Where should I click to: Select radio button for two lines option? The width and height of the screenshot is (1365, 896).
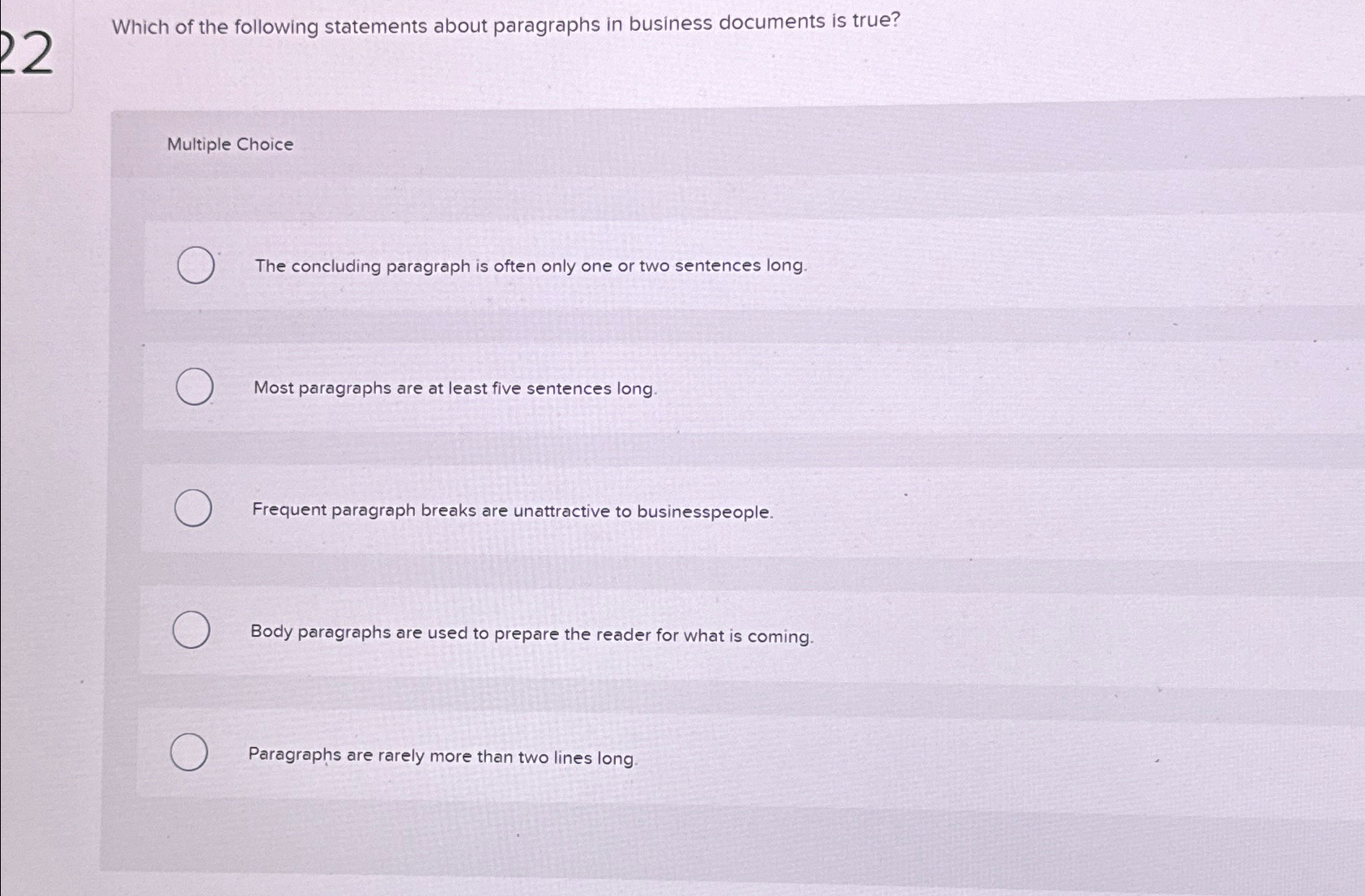188,753
